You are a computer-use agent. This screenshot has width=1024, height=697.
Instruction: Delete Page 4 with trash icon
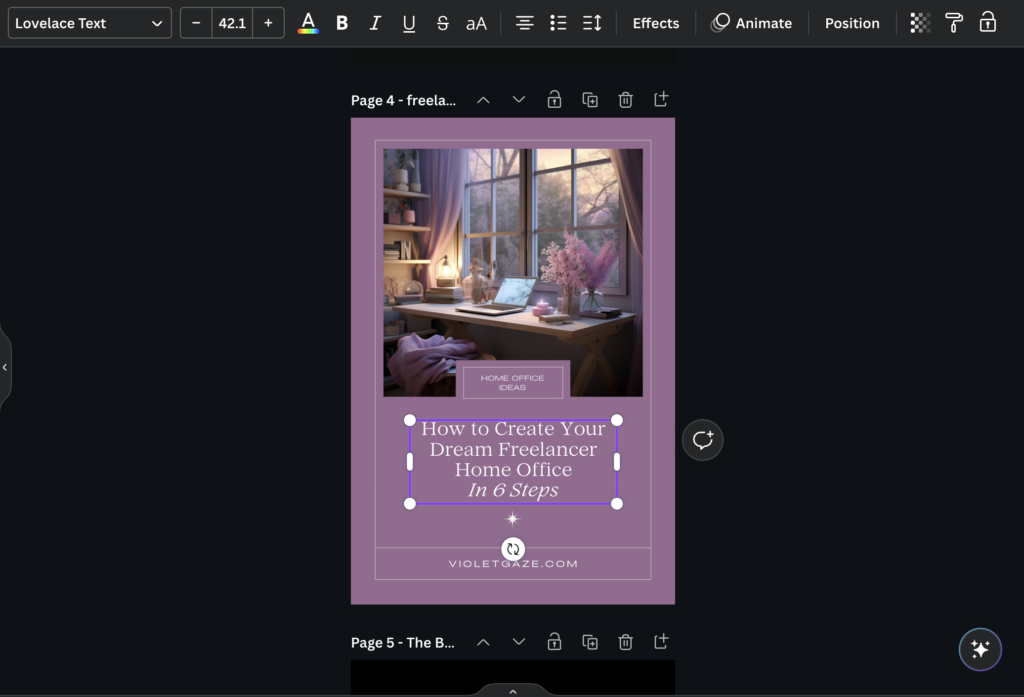click(x=625, y=100)
